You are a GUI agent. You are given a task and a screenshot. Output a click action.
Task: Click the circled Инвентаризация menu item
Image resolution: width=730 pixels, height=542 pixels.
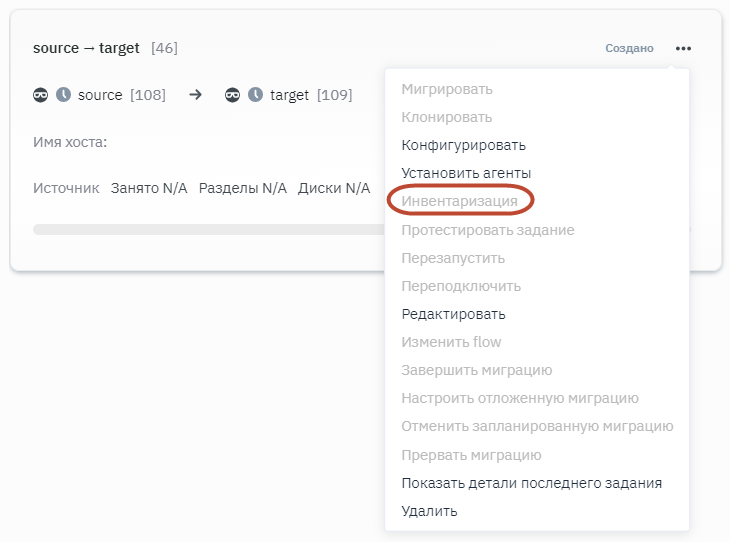(459, 201)
